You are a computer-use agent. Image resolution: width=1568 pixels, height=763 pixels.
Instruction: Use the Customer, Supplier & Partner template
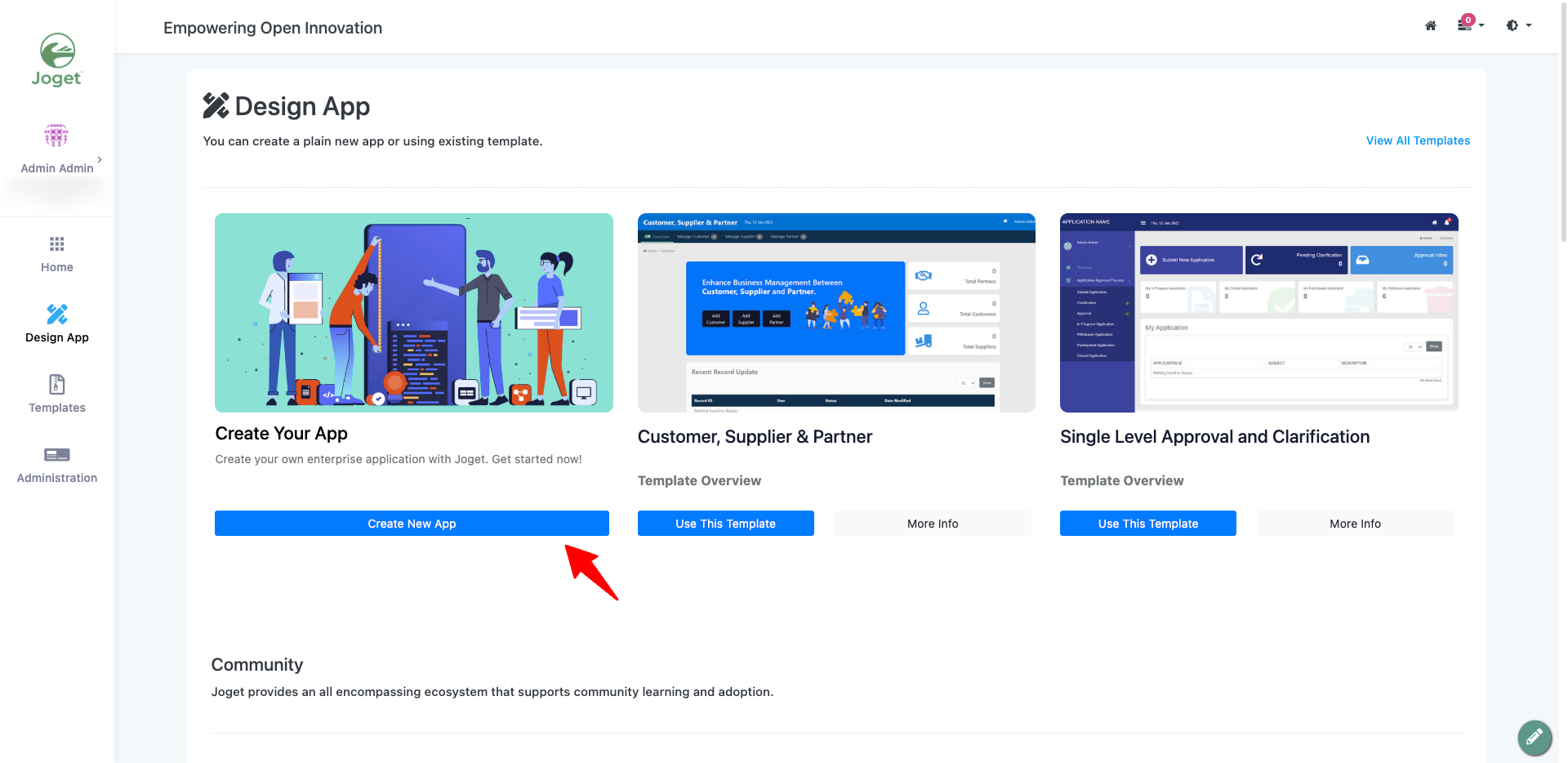[x=726, y=524]
